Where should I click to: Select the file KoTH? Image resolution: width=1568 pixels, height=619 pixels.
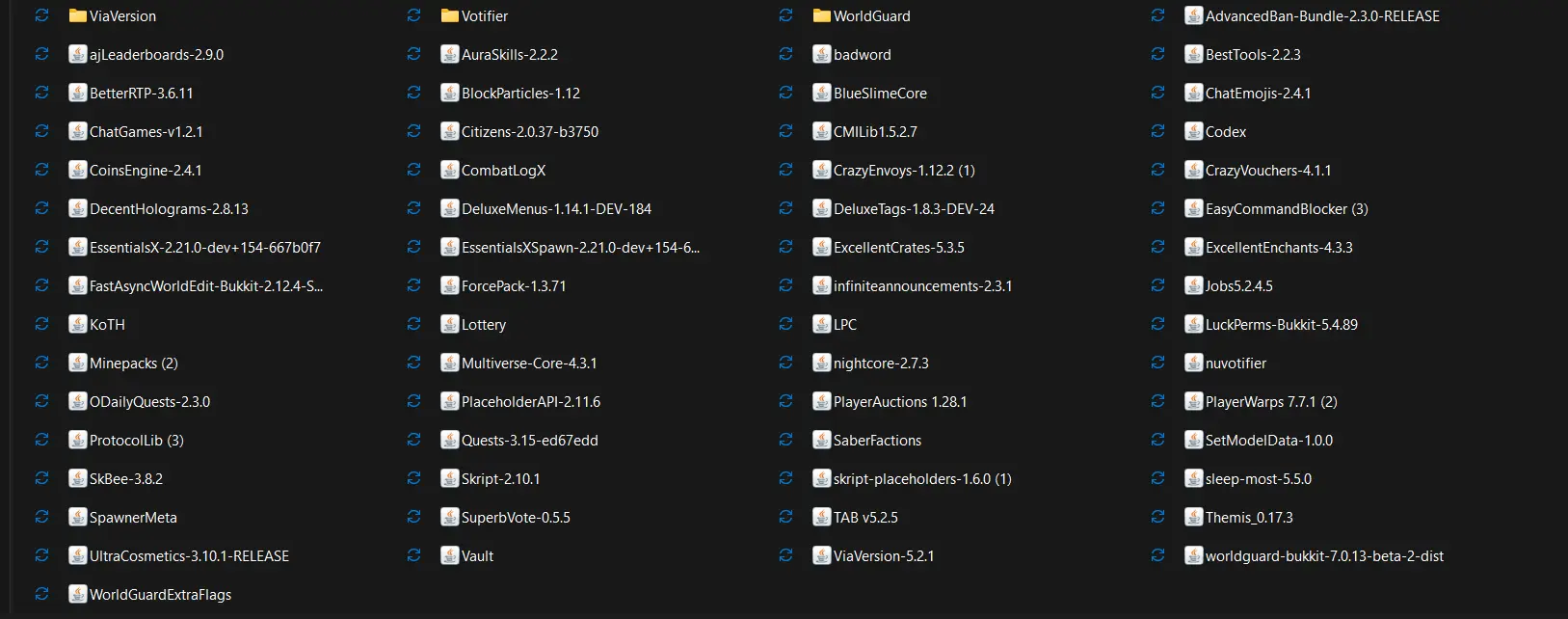pos(107,325)
